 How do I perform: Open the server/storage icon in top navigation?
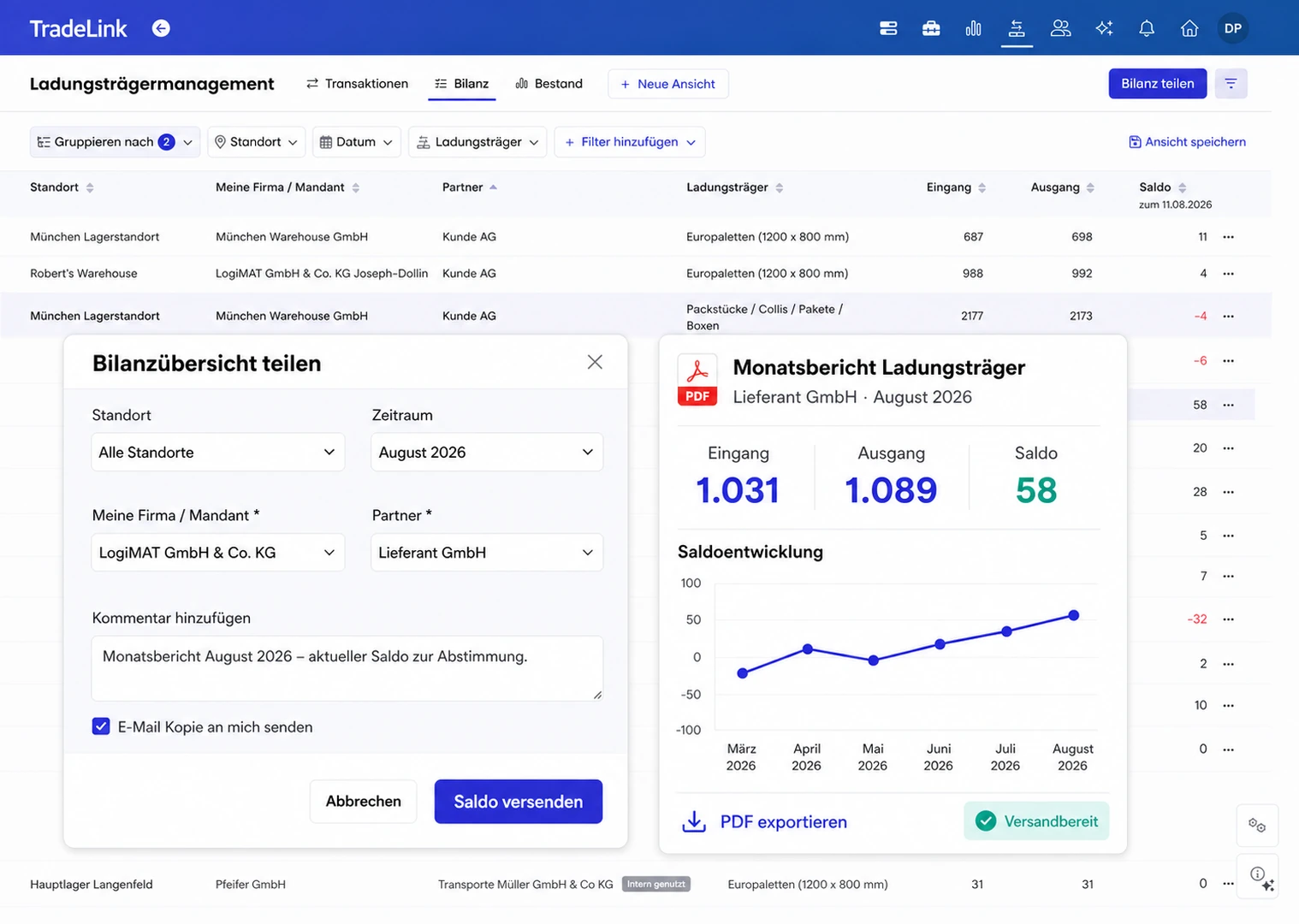point(888,28)
